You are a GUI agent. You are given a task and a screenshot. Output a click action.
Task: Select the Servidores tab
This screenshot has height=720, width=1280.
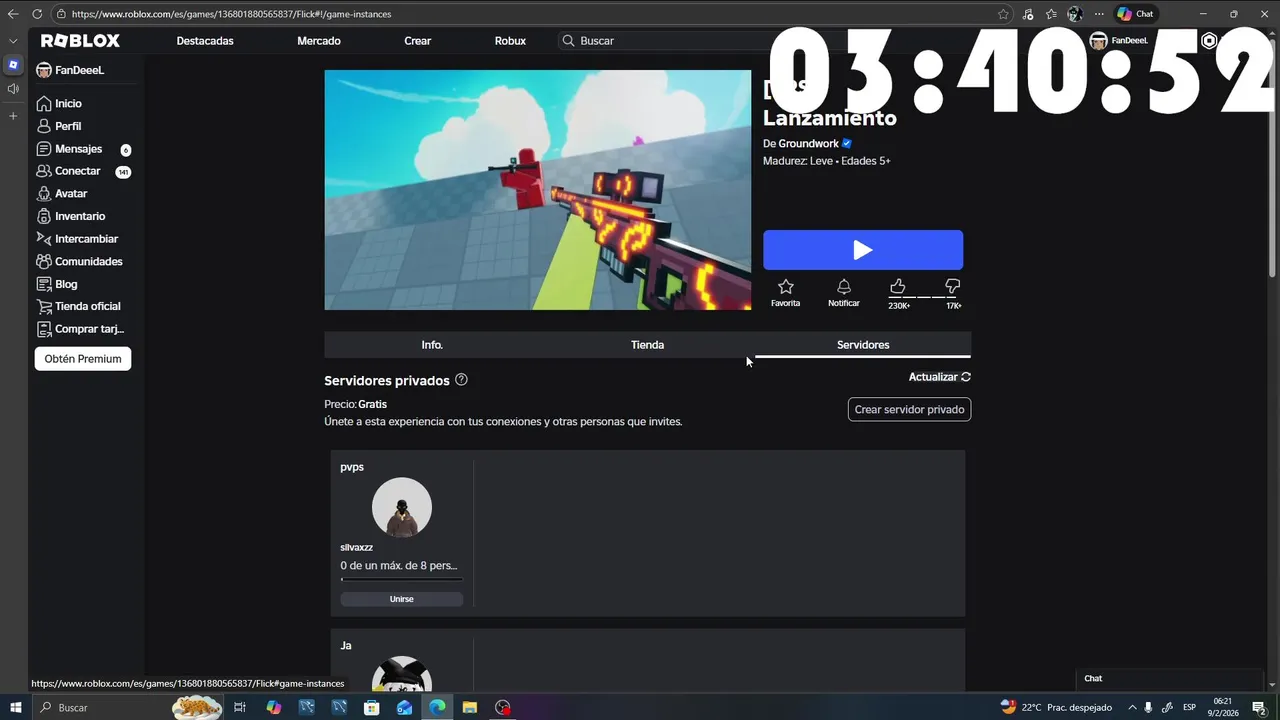pyautogui.click(x=863, y=345)
